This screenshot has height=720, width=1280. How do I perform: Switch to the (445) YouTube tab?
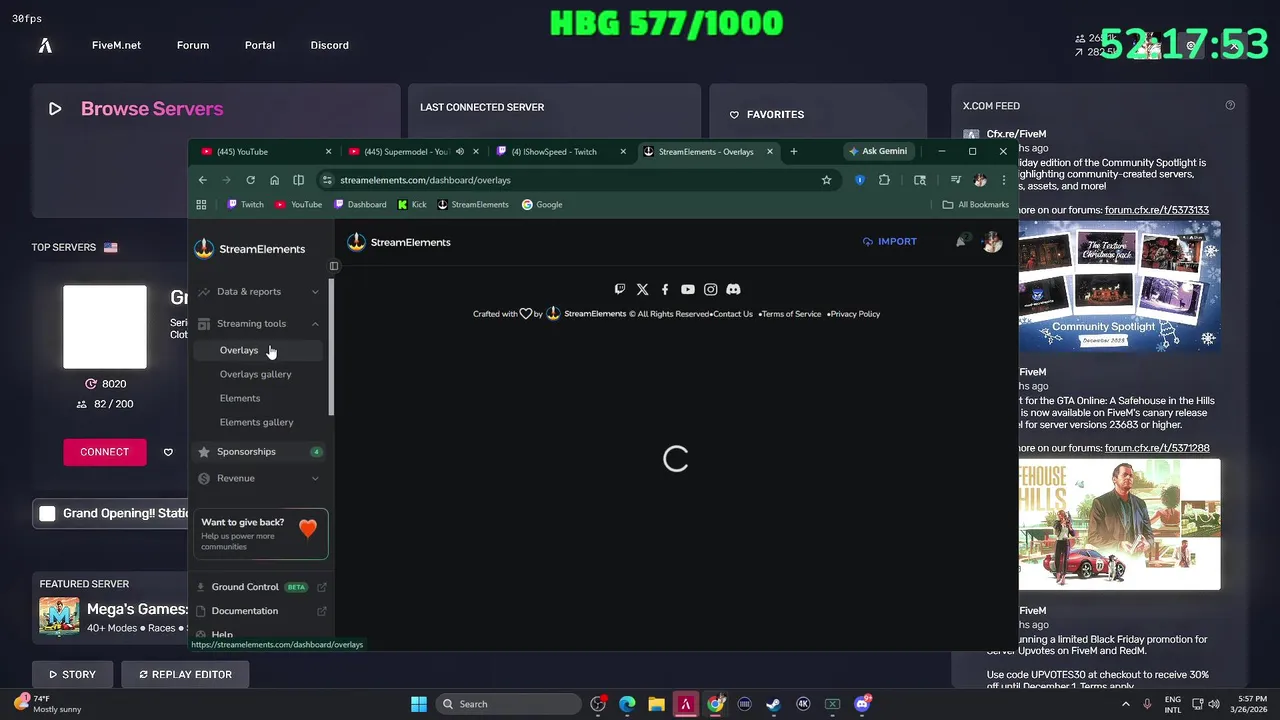point(264,152)
